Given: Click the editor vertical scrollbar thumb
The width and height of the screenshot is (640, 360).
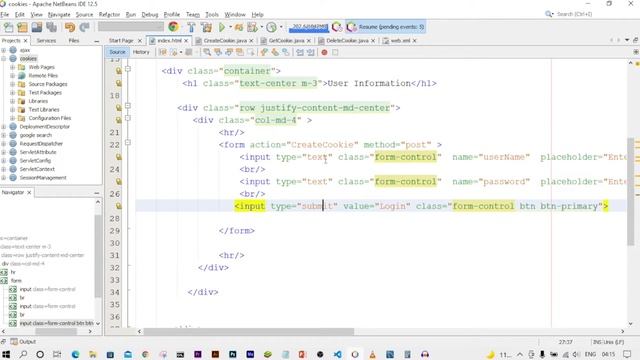Looking at the screenshot, I should [x=631, y=192].
